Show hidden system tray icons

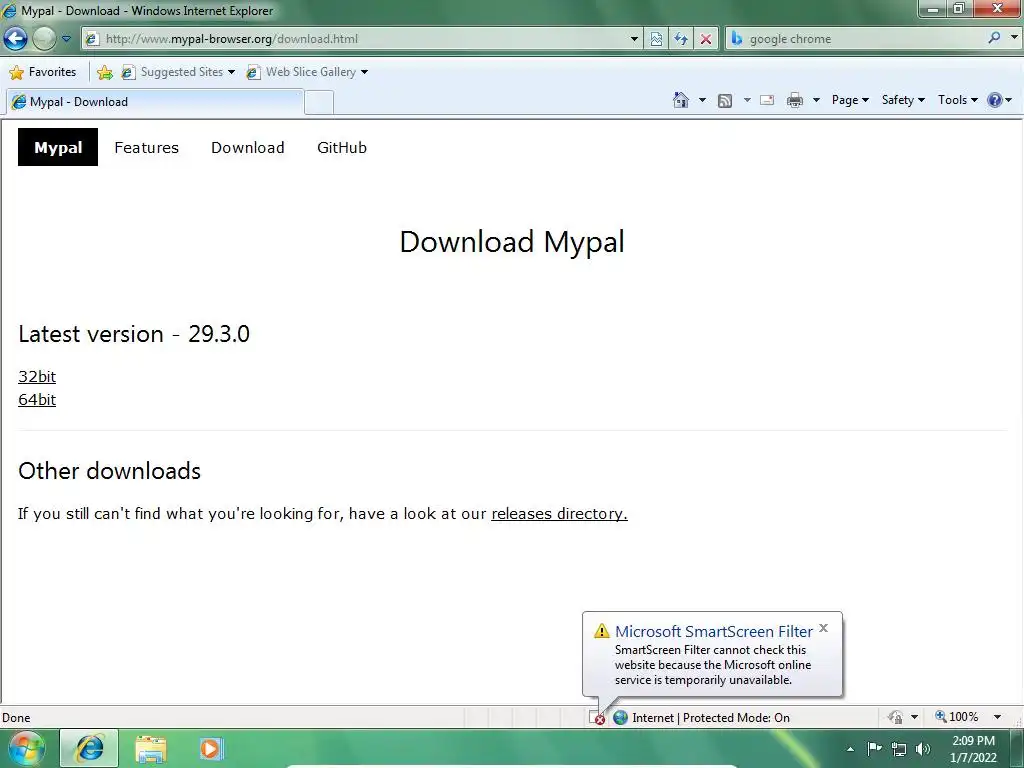pyautogui.click(x=850, y=749)
